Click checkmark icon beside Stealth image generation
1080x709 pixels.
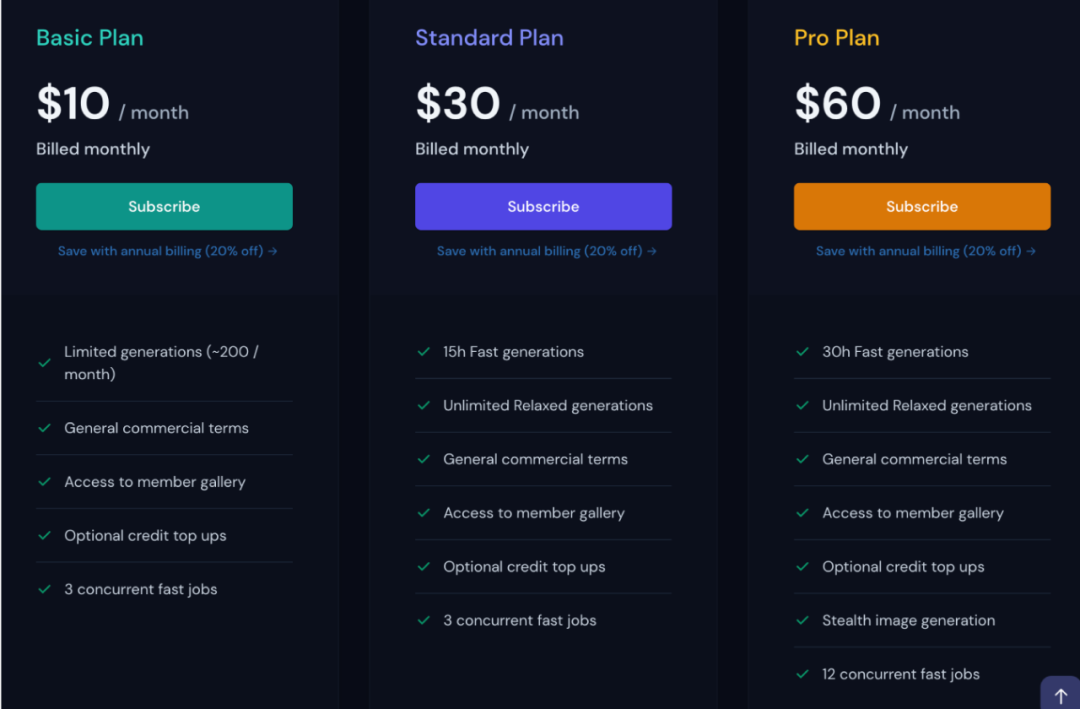pos(802,620)
